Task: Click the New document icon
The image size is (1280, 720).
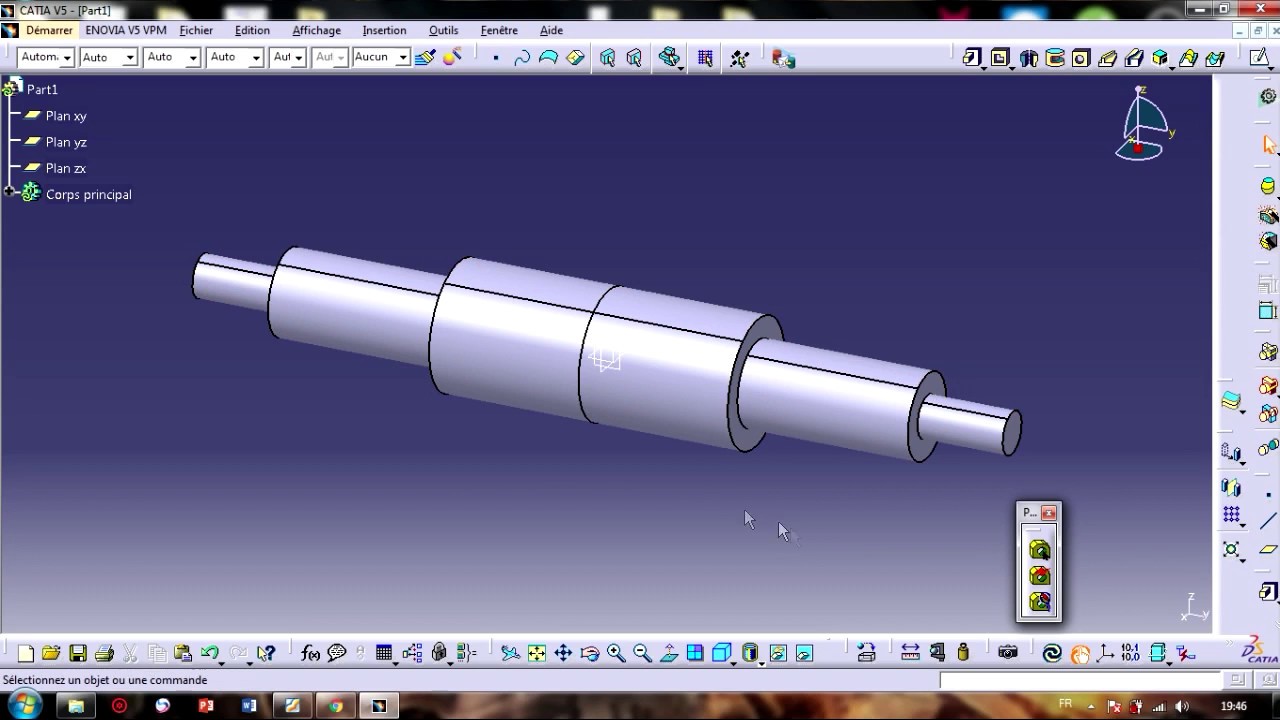Action: point(26,653)
